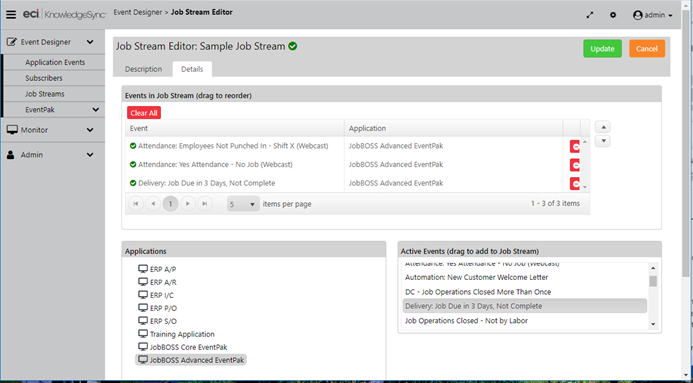This screenshot has width=693, height=383.
Task: Remove Delivery: Job Due in 3 Days row
Action: [575, 183]
